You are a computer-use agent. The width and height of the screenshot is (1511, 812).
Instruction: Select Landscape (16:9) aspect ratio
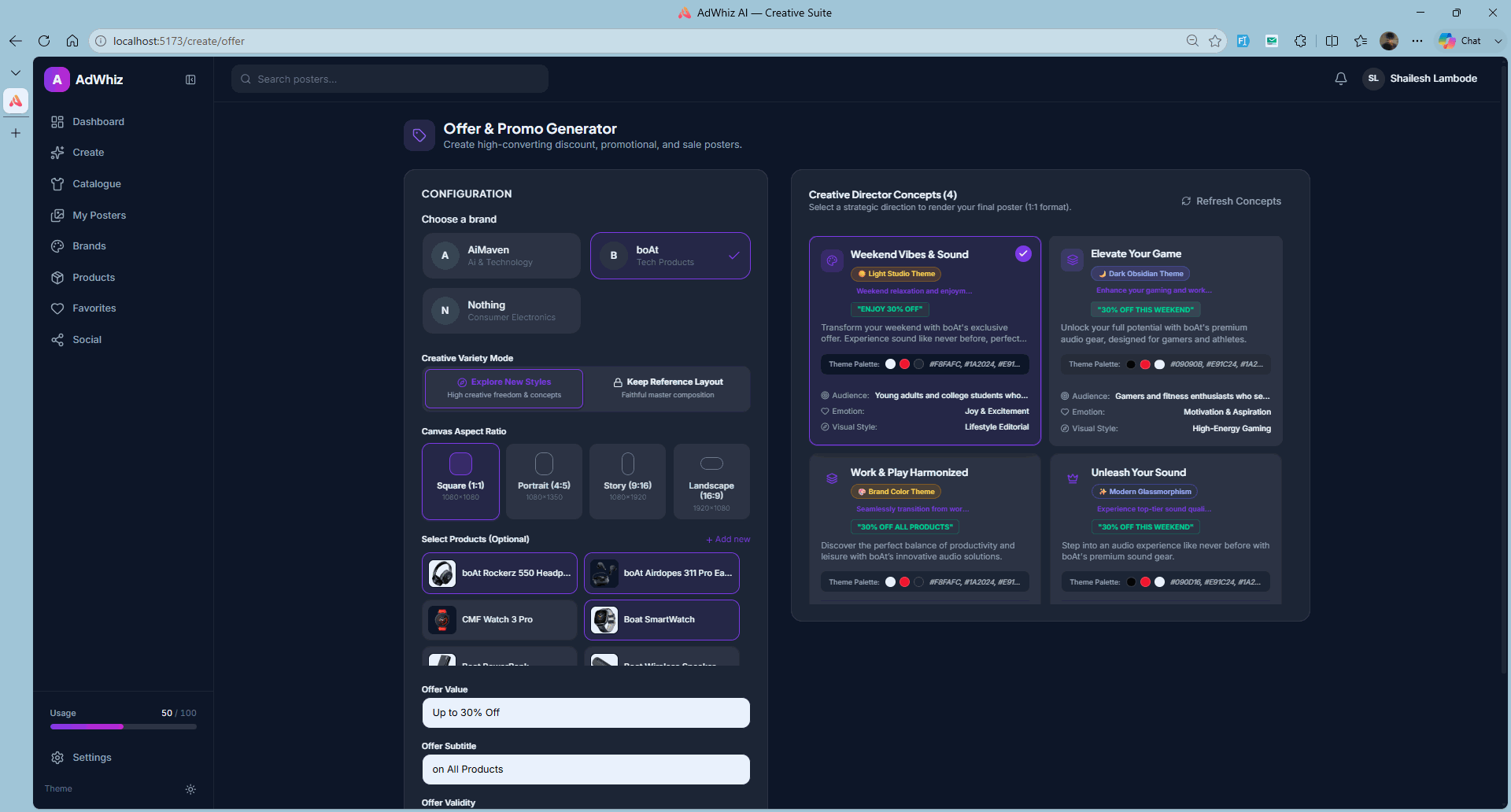711,482
